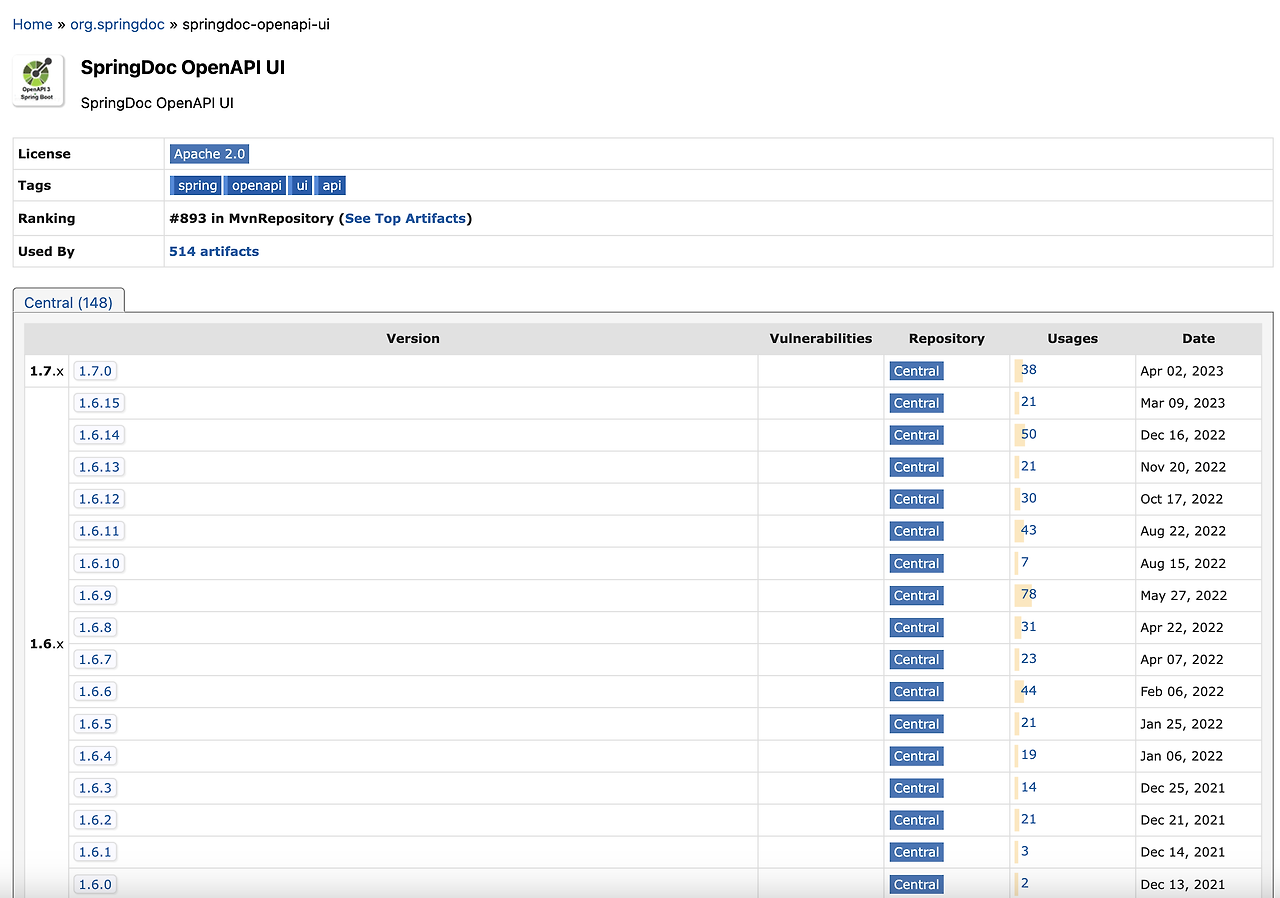
Task: Open the 43 usages link for 1.6.11
Action: [x=1029, y=530]
